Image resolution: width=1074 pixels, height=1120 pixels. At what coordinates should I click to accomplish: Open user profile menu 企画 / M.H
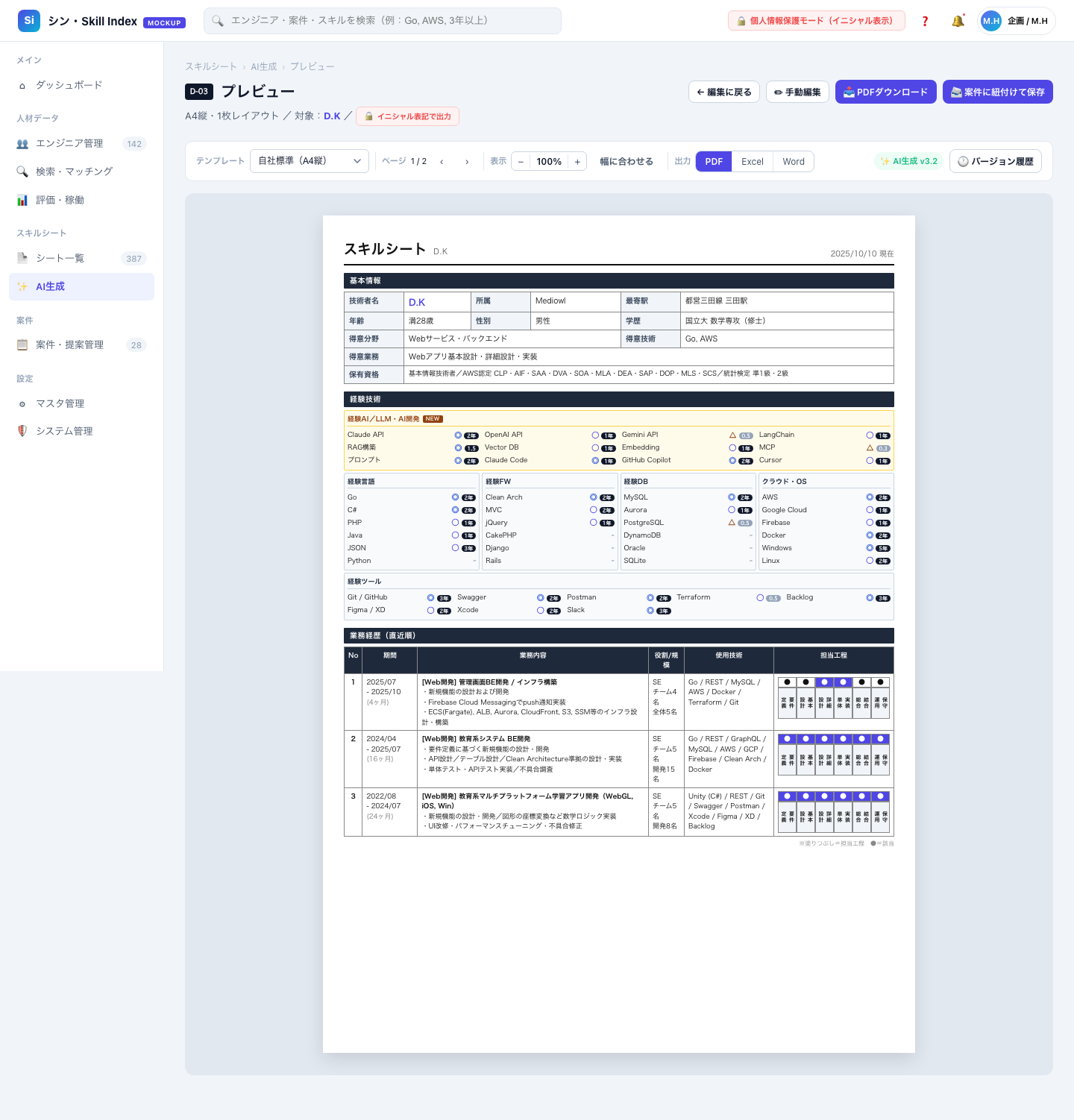tap(1016, 21)
